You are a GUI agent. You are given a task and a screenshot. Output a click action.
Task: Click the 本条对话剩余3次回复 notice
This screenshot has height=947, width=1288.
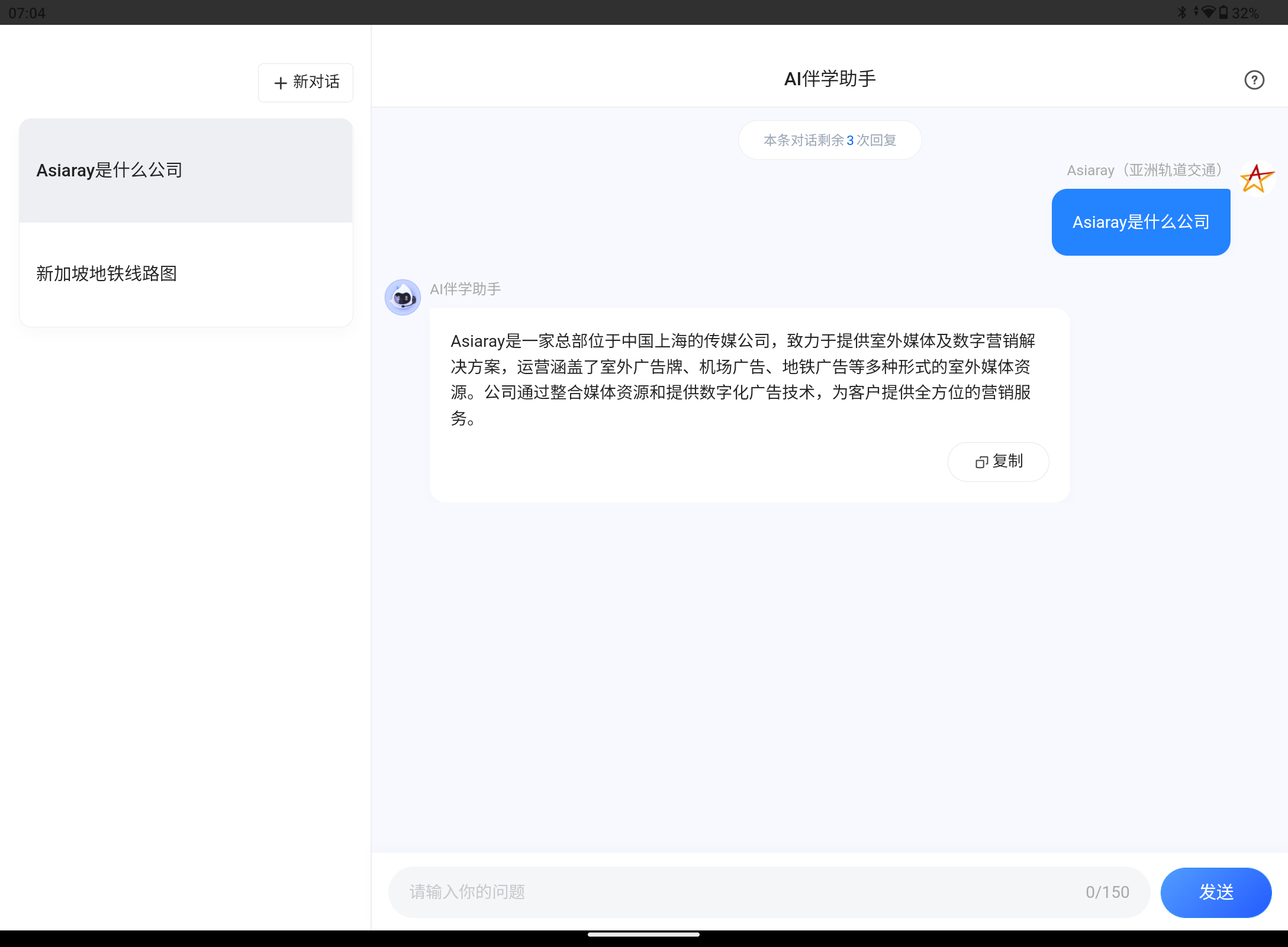click(830, 140)
